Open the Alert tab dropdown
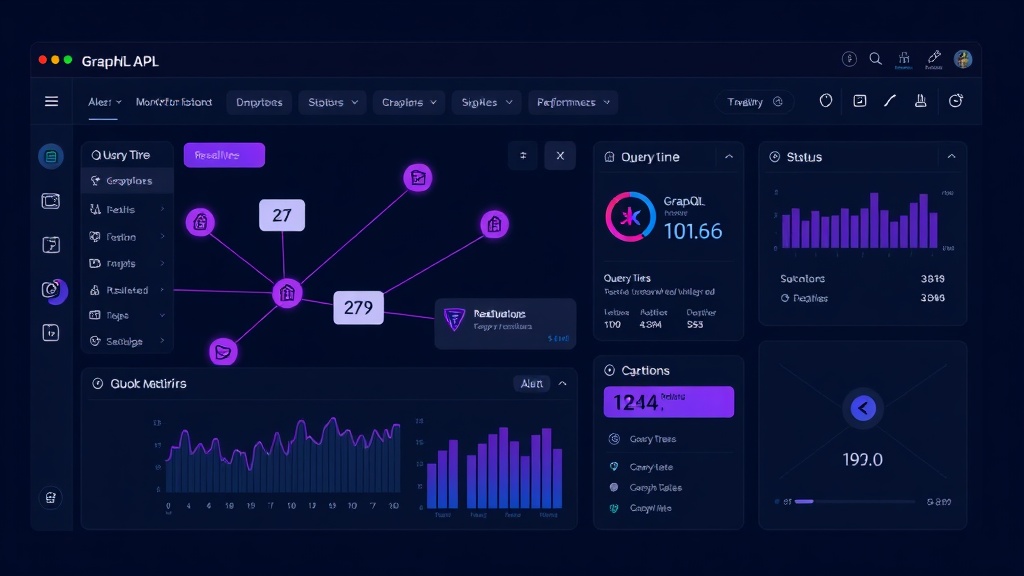1024x576 pixels. 104,102
